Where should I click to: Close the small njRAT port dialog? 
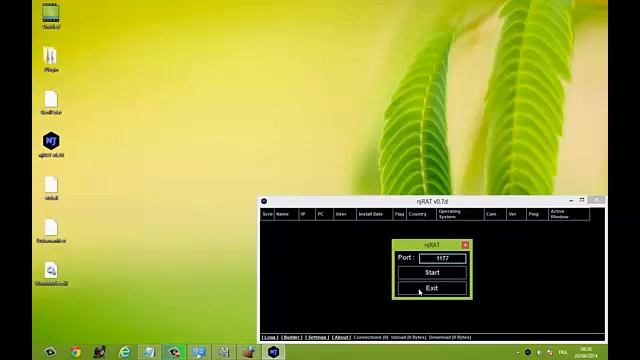pos(465,245)
